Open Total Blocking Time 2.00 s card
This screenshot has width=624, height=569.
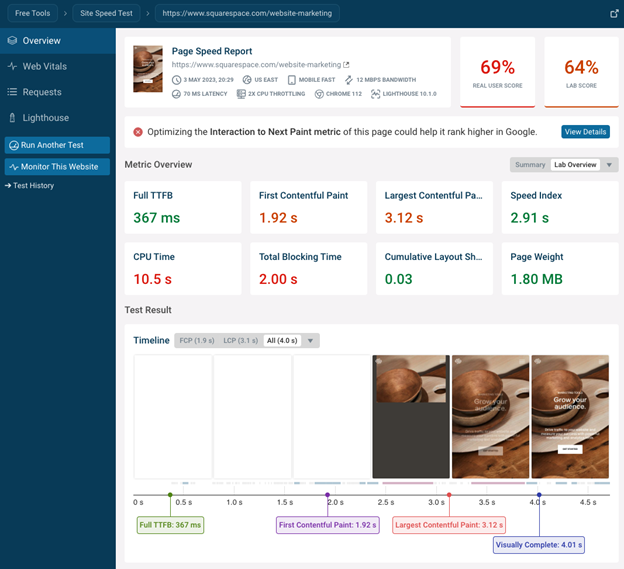(x=308, y=269)
